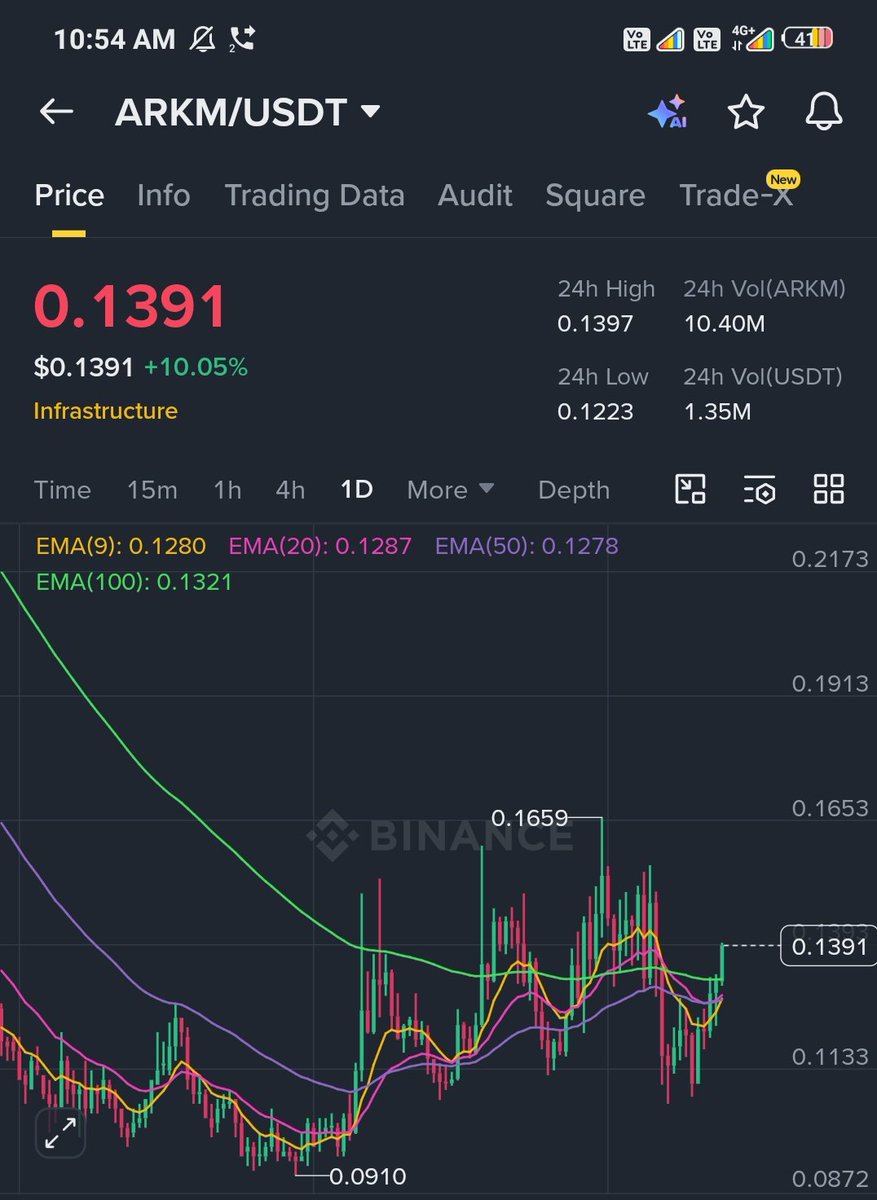The width and height of the screenshot is (877, 1200).
Task: Tap the EMA(100): 0.1321 indicator label
Action: [x=134, y=581]
